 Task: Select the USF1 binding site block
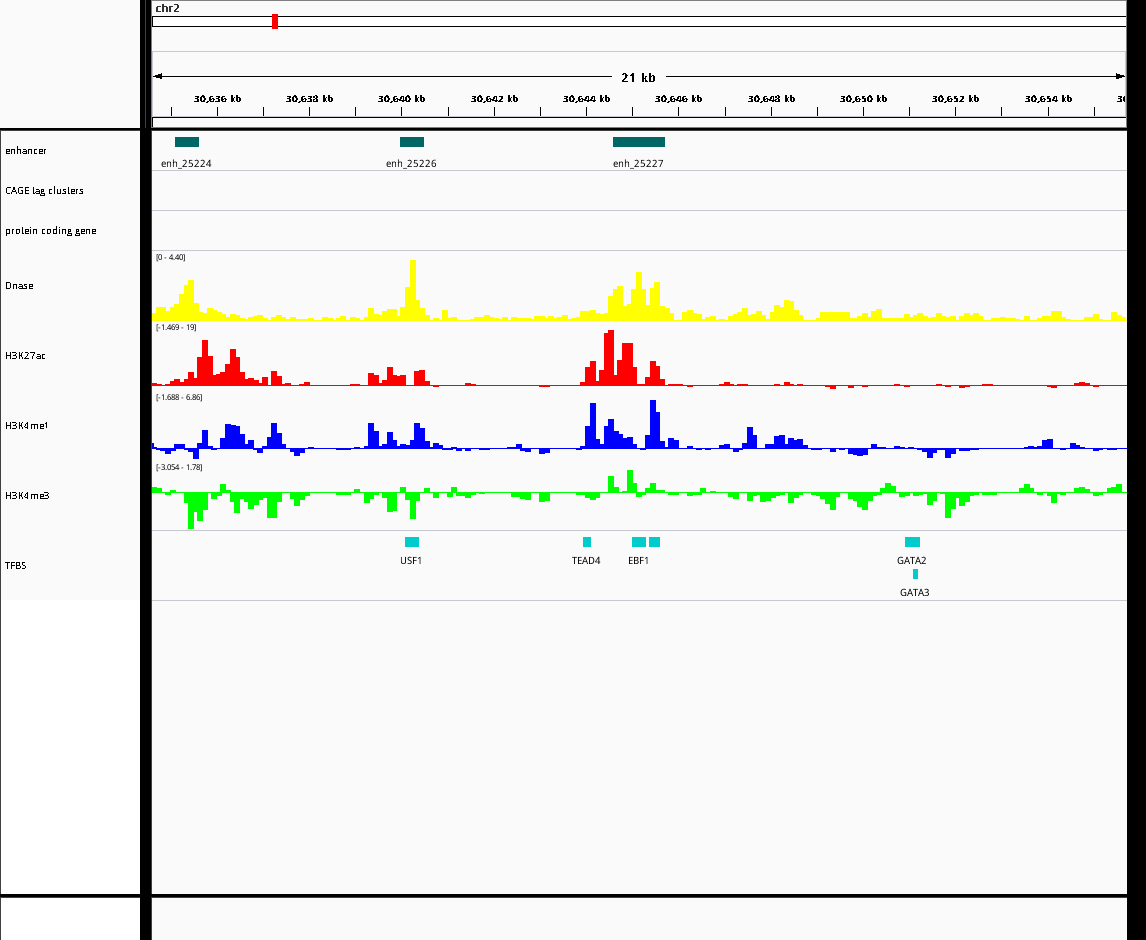(412, 542)
